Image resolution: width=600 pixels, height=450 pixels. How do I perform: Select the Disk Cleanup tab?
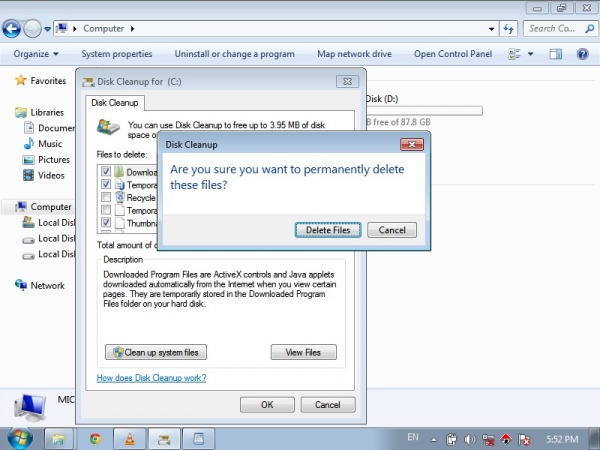115,103
